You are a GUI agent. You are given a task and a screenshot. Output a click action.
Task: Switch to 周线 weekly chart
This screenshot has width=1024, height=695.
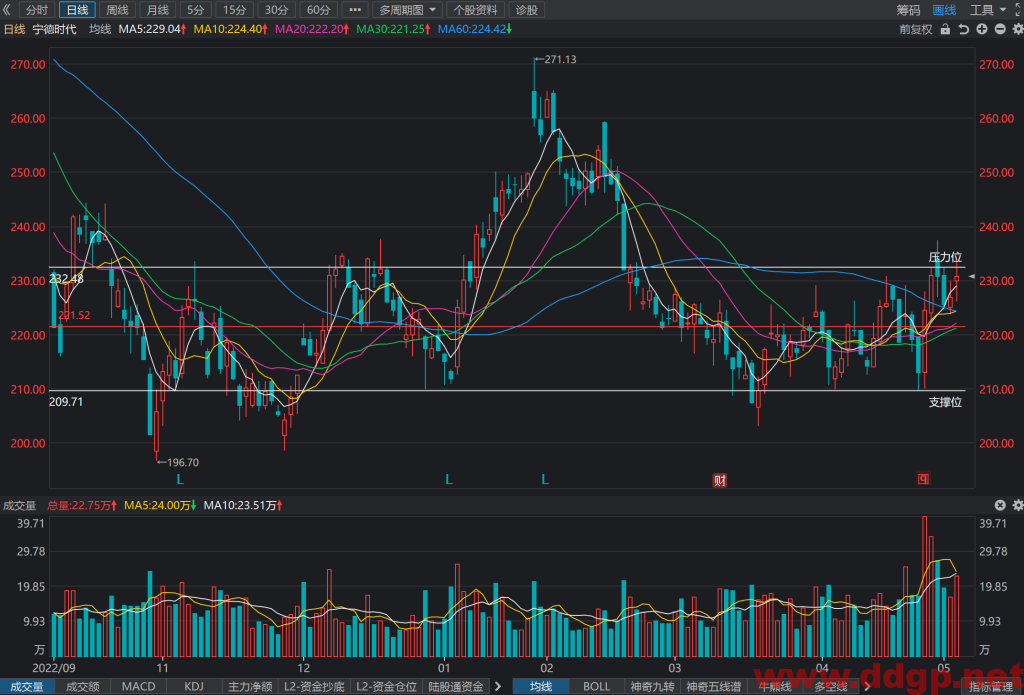pos(118,10)
